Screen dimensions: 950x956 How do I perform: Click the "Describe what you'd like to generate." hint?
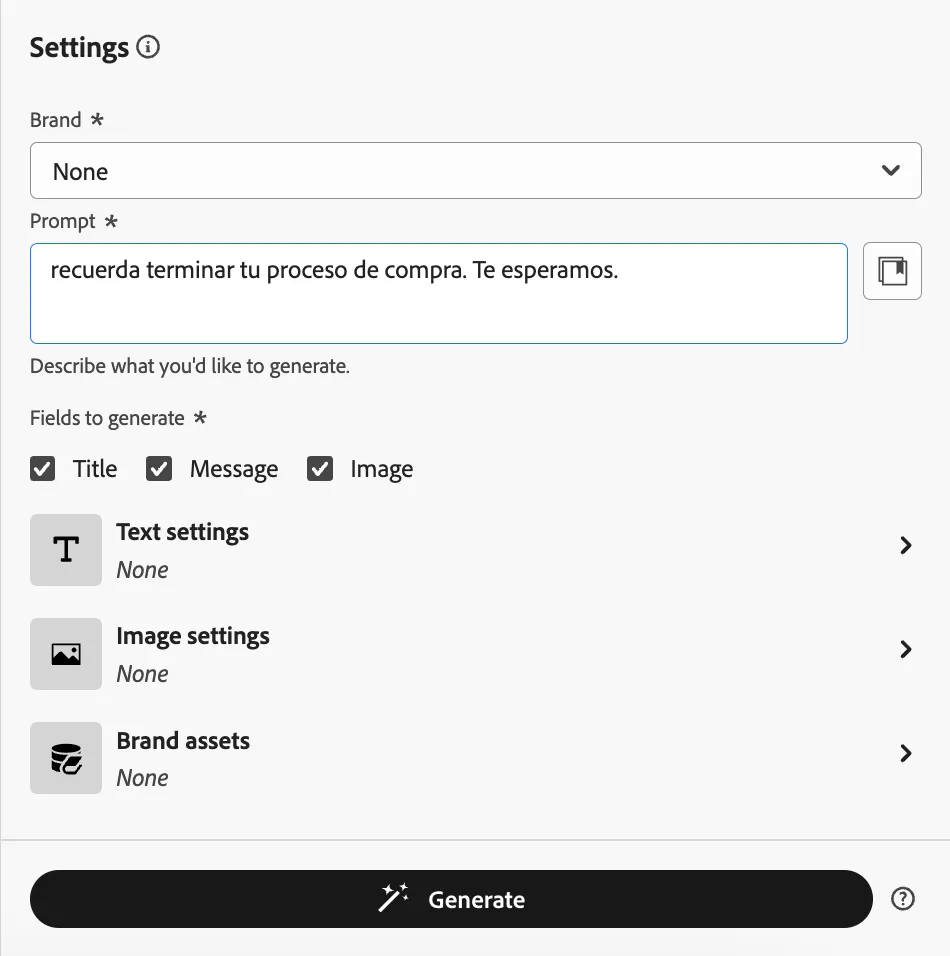[190, 366]
